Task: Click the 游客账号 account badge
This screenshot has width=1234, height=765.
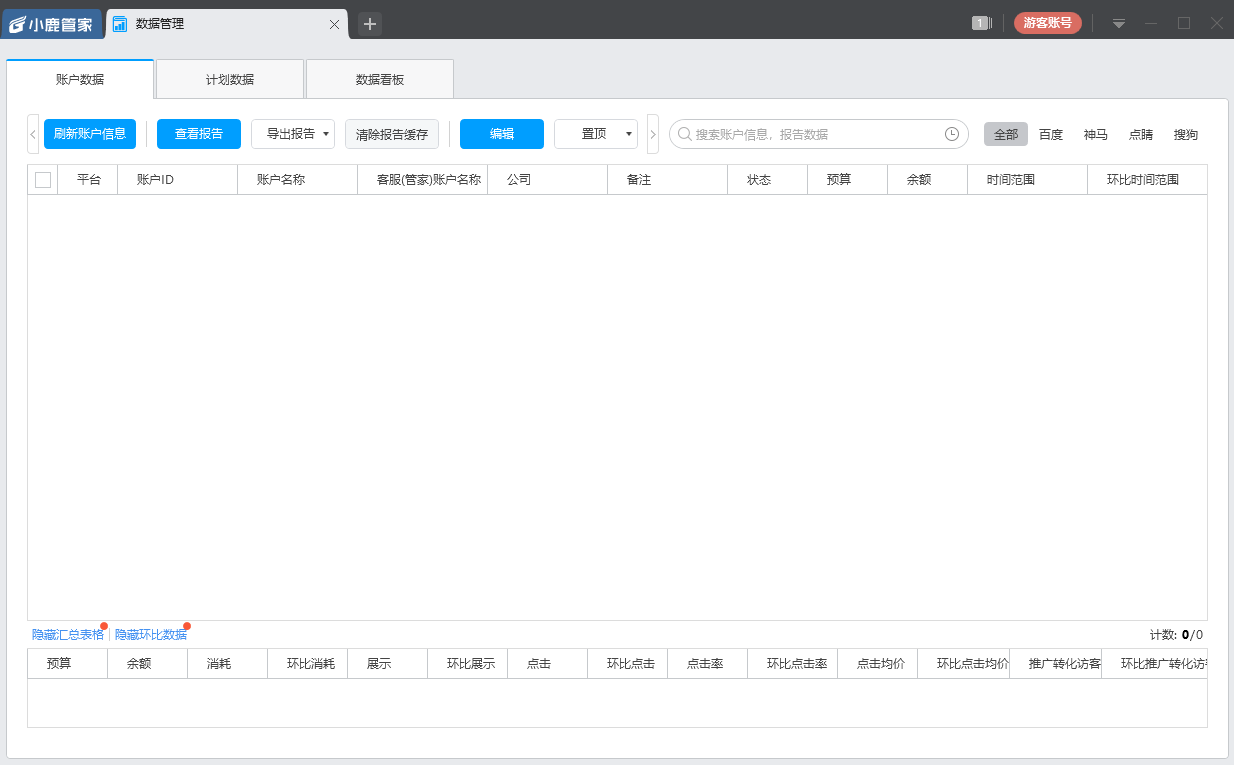Action: [1047, 21]
